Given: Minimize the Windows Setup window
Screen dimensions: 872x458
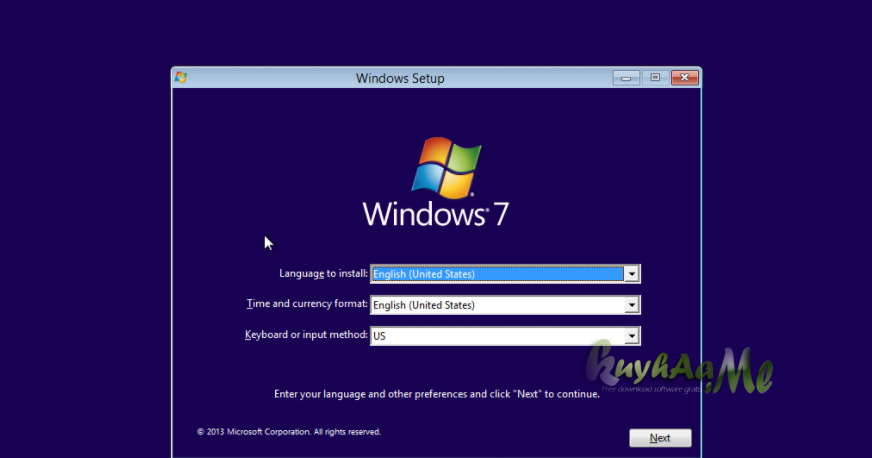Looking at the screenshot, I should (626, 78).
